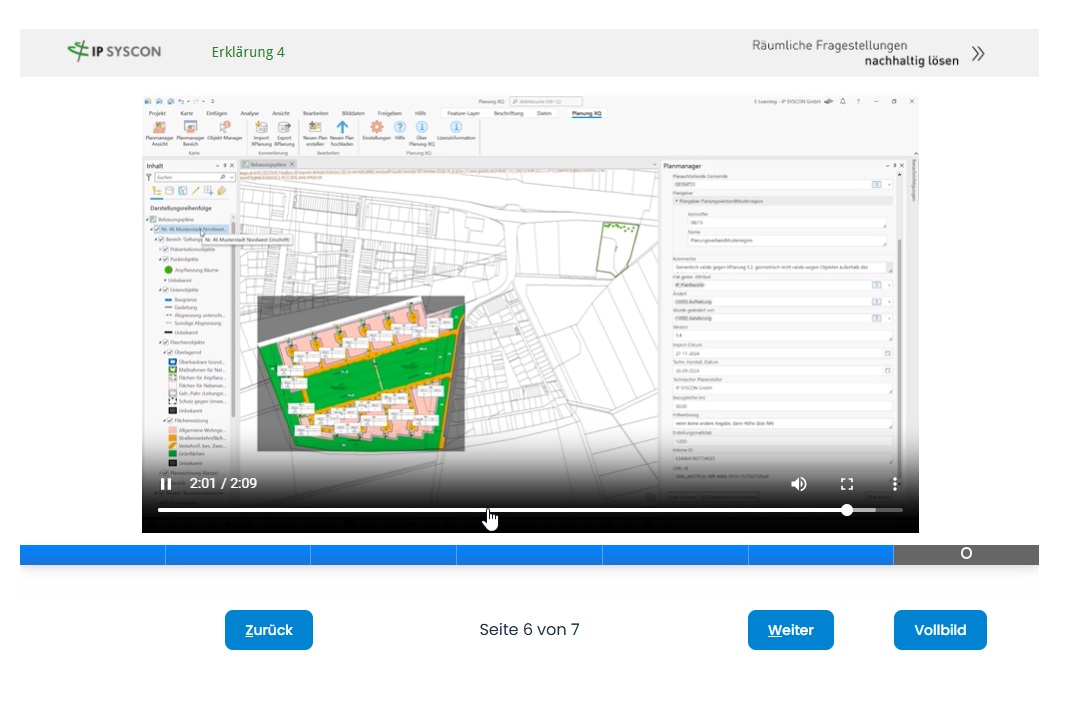Click the Export XPlanung icon
The height and width of the screenshot is (704, 1067).
pos(284,128)
